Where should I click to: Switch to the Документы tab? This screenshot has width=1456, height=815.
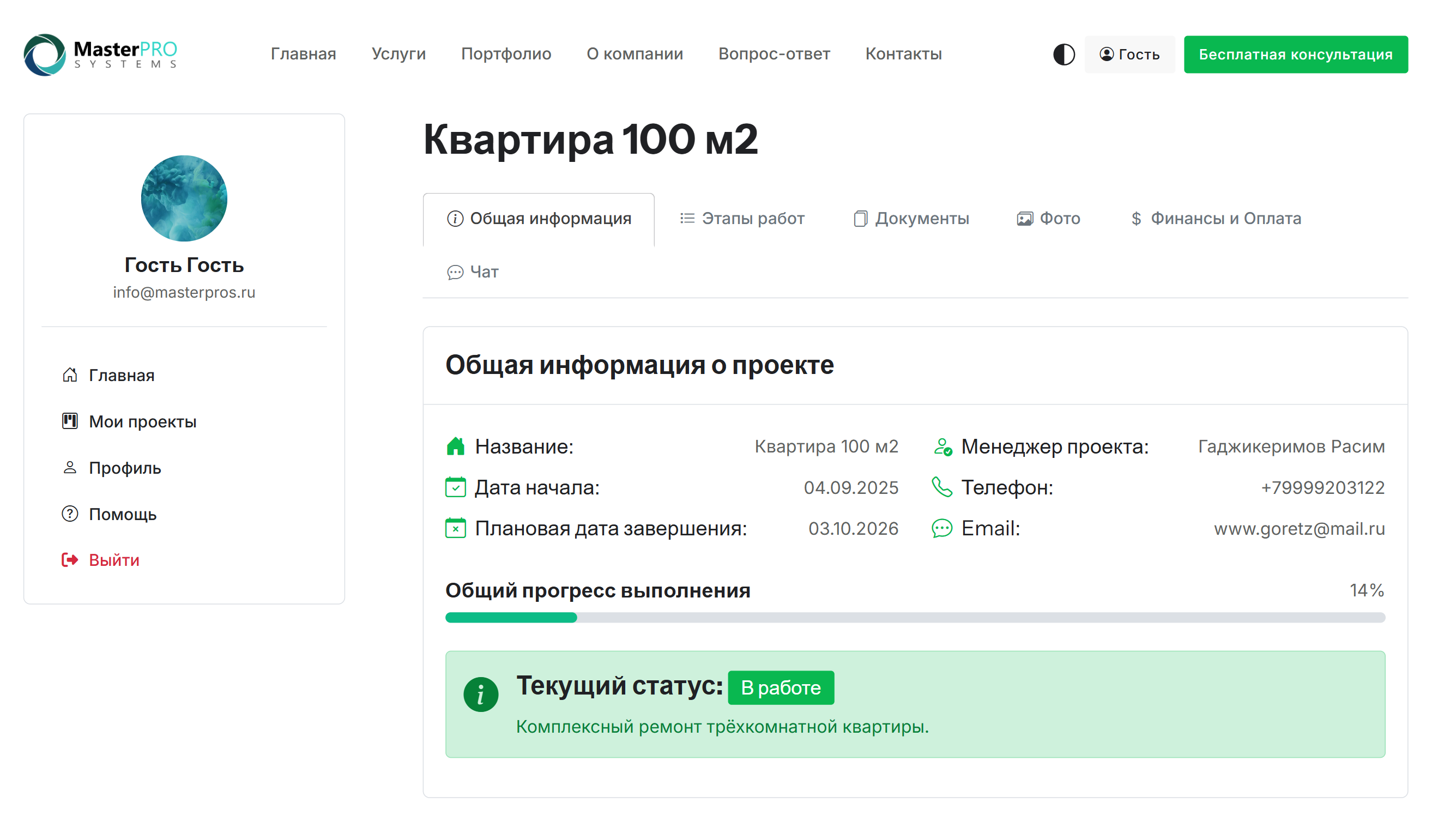[911, 219]
